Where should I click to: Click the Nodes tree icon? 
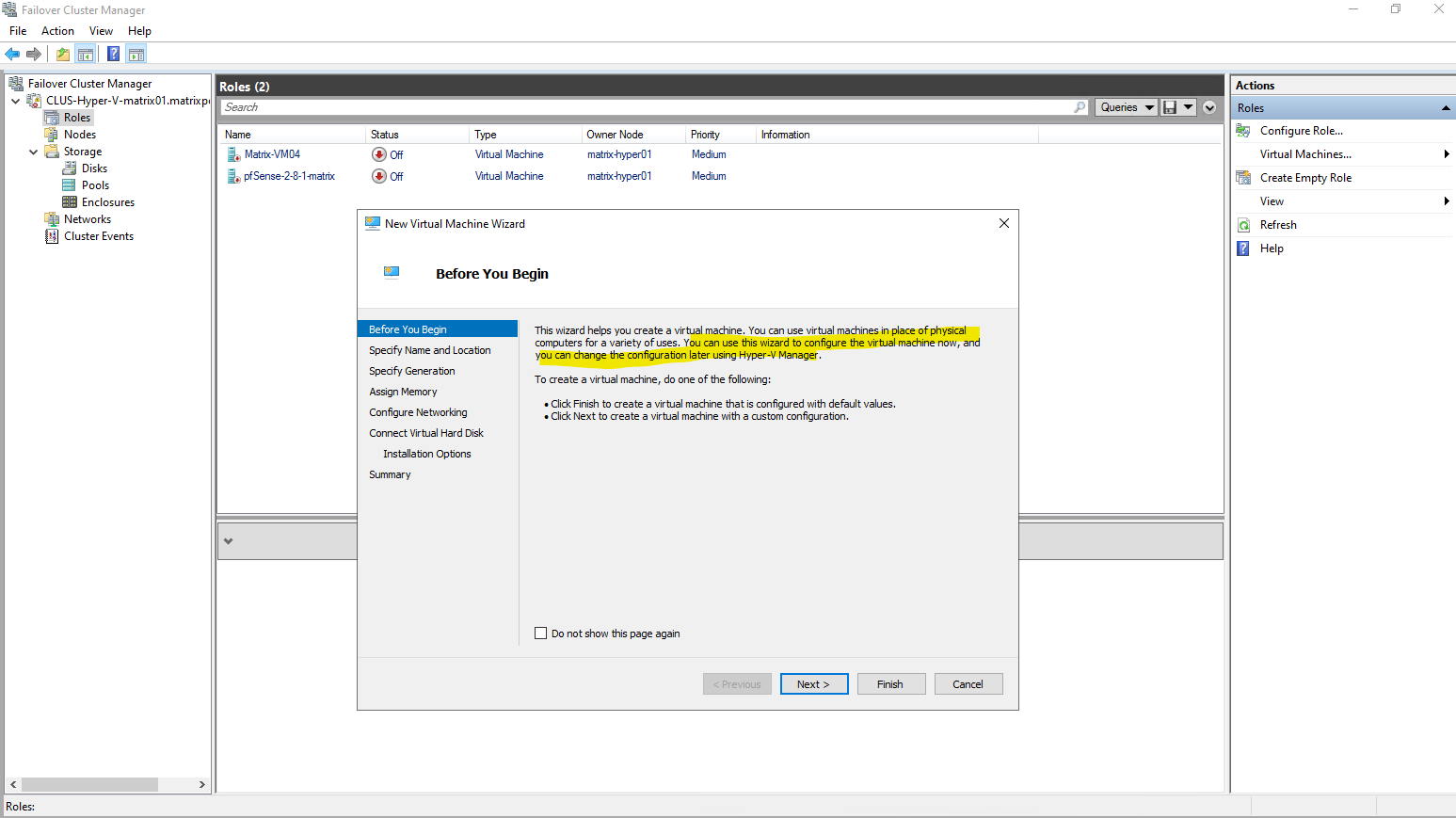[x=52, y=135]
